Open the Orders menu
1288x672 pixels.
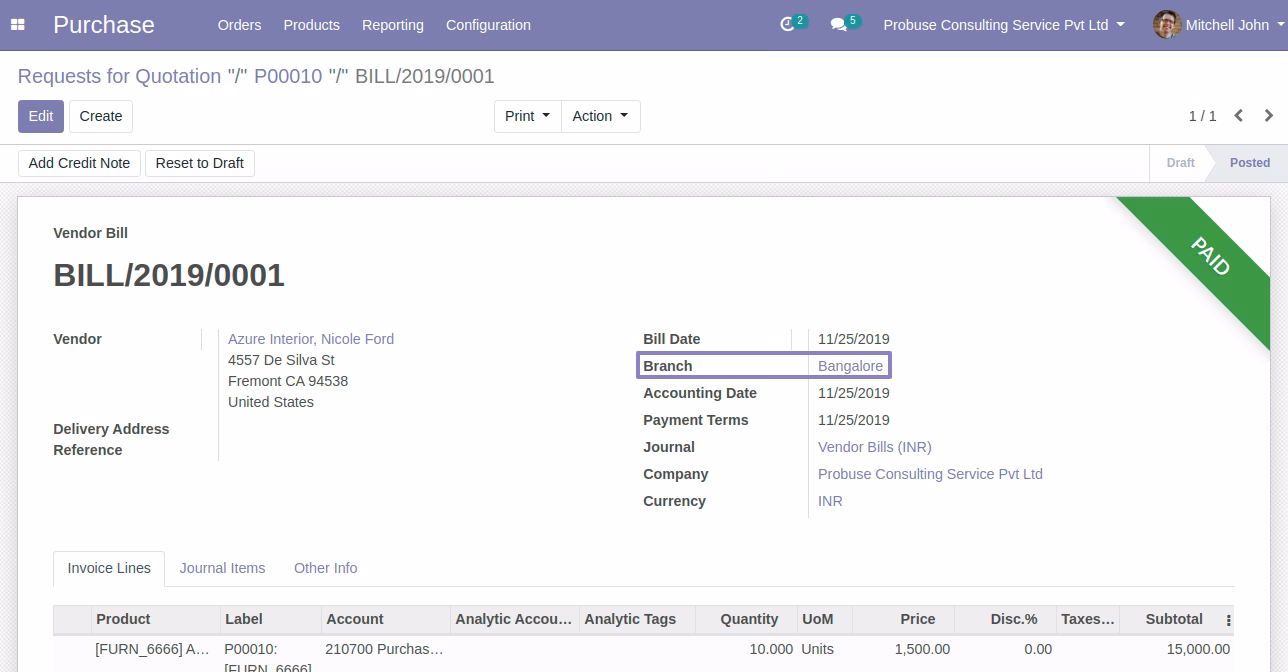click(x=239, y=25)
